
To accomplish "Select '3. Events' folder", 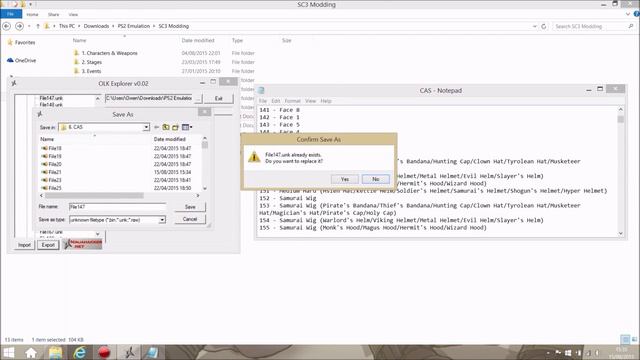I will pyautogui.click(x=91, y=71).
